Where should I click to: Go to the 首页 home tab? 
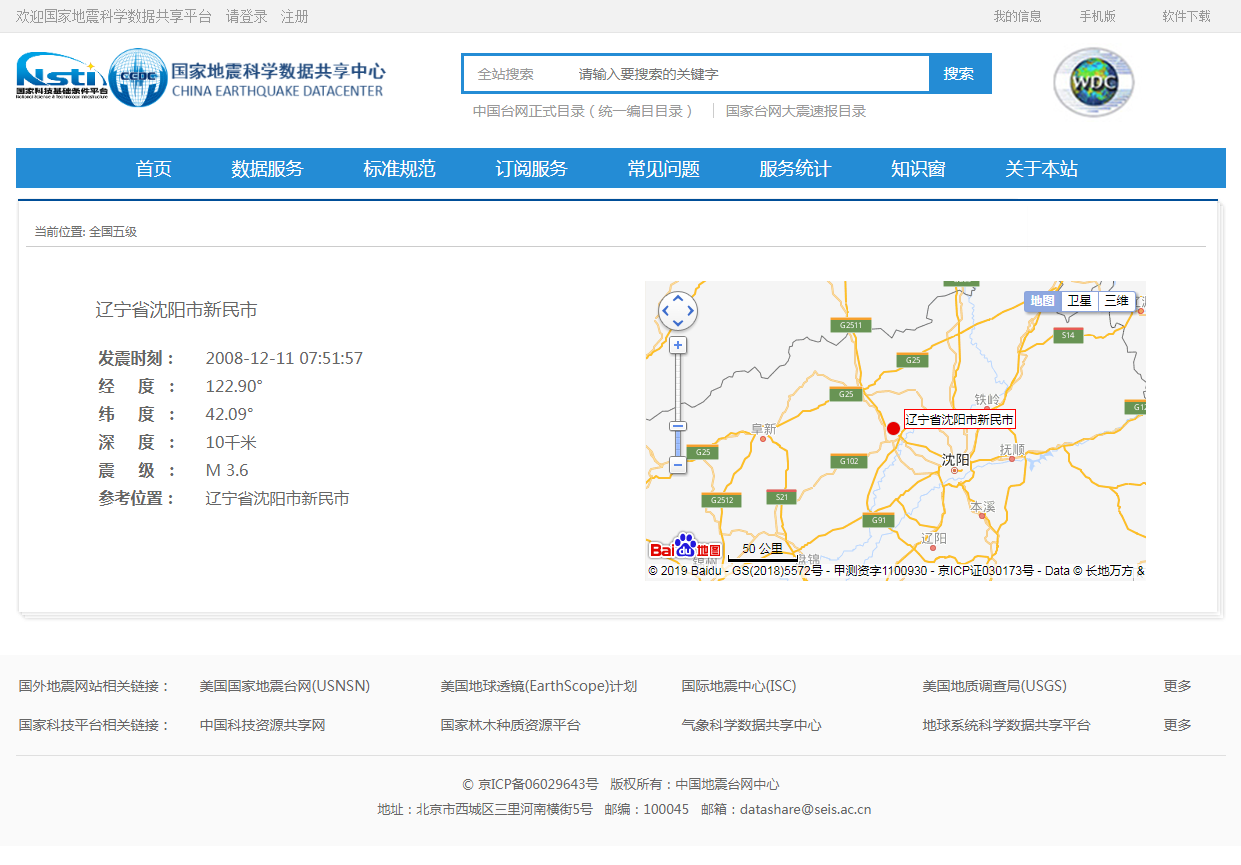[153, 169]
